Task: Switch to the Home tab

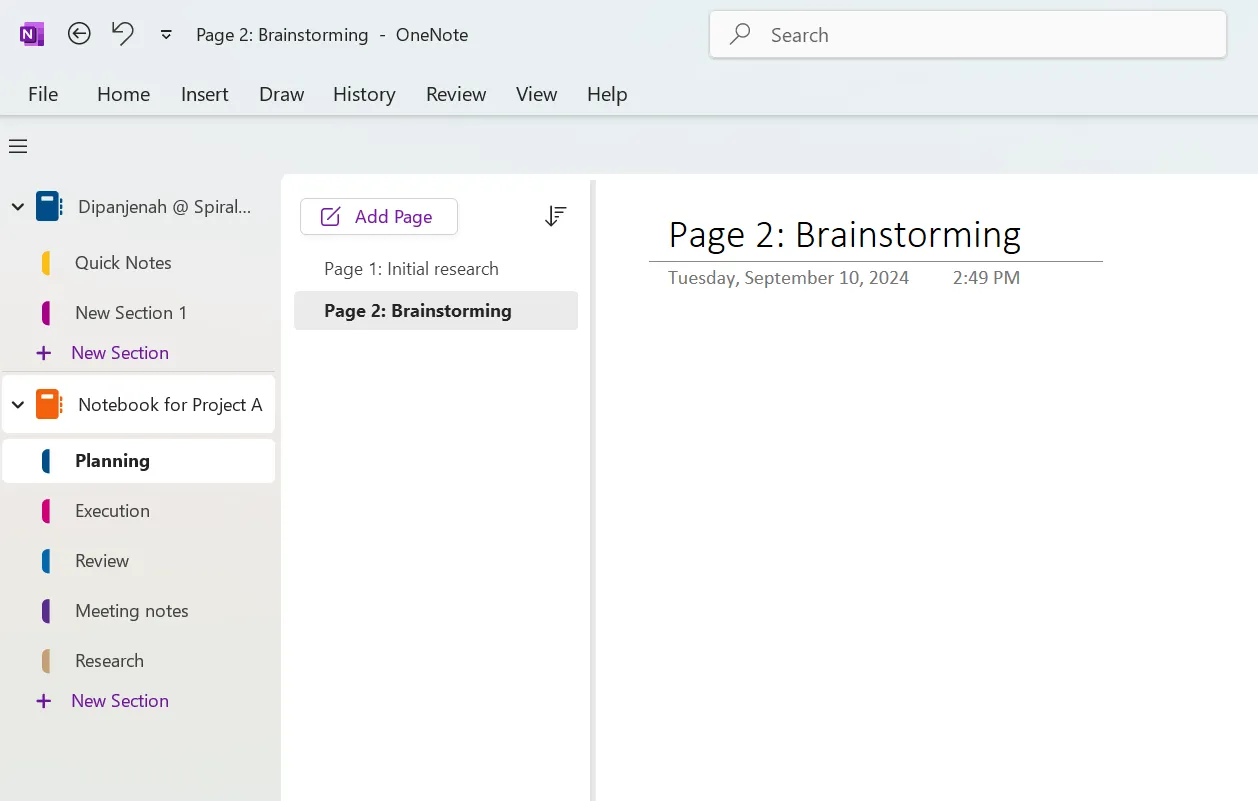Action: click(x=123, y=94)
